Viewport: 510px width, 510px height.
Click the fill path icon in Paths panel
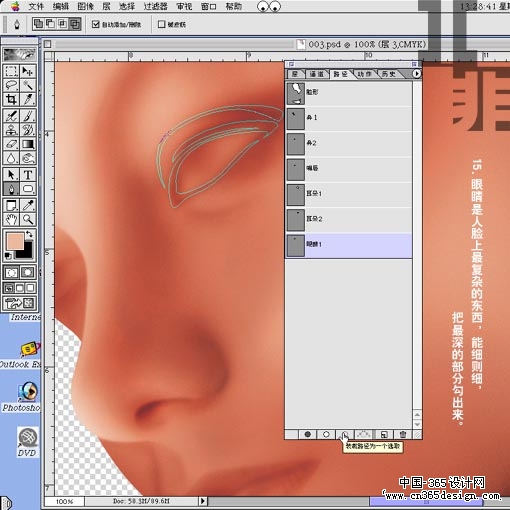pyautogui.click(x=307, y=434)
